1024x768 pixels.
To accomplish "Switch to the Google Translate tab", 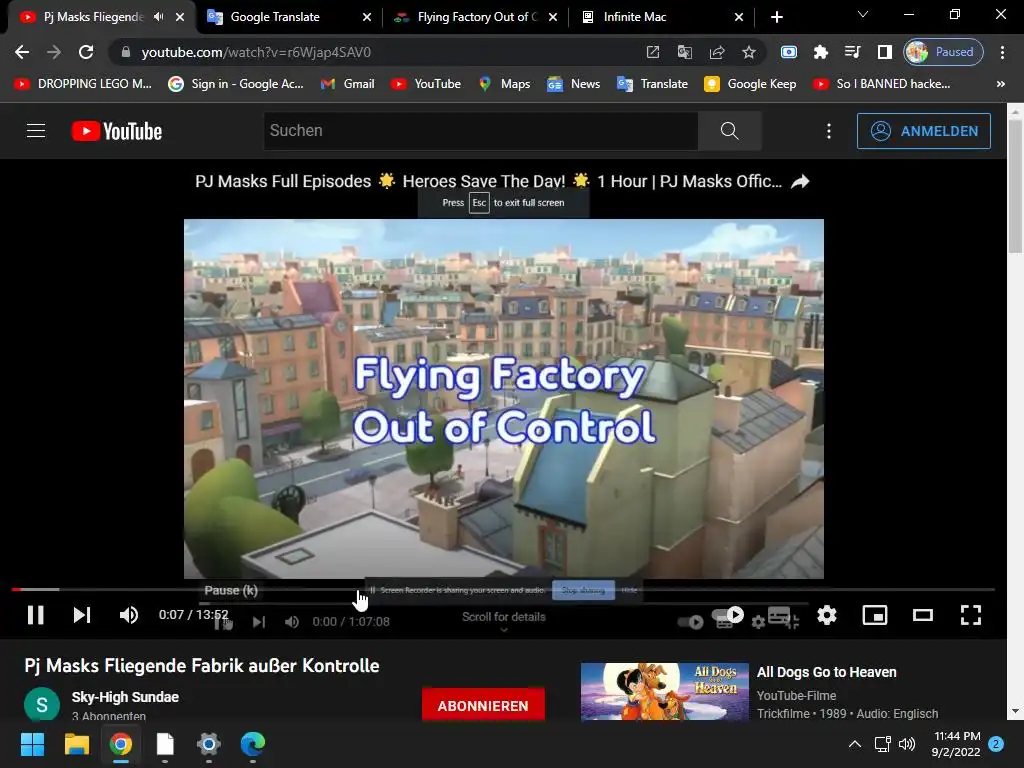I will [289, 17].
